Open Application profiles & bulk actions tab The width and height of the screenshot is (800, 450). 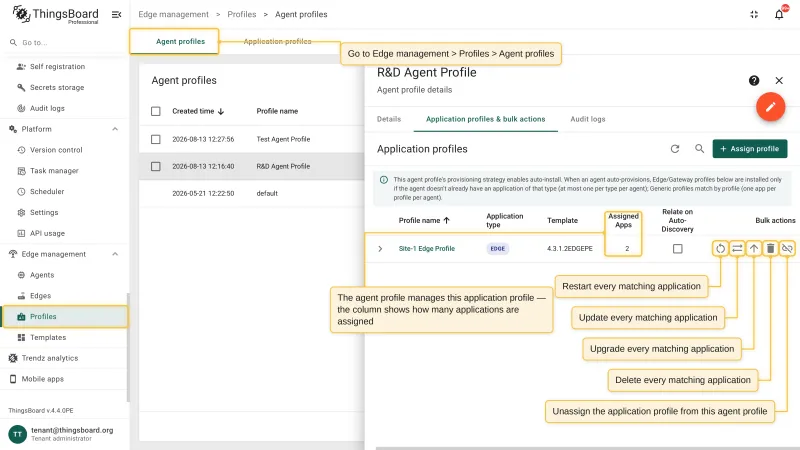coord(485,119)
